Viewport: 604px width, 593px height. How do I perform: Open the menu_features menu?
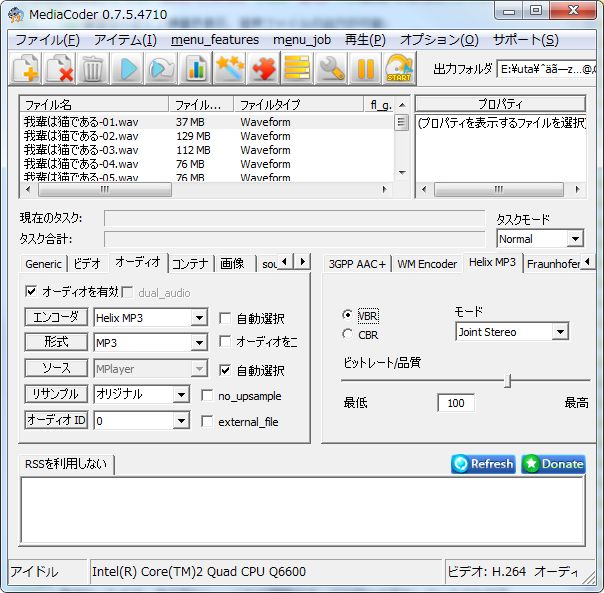click(x=215, y=40)
